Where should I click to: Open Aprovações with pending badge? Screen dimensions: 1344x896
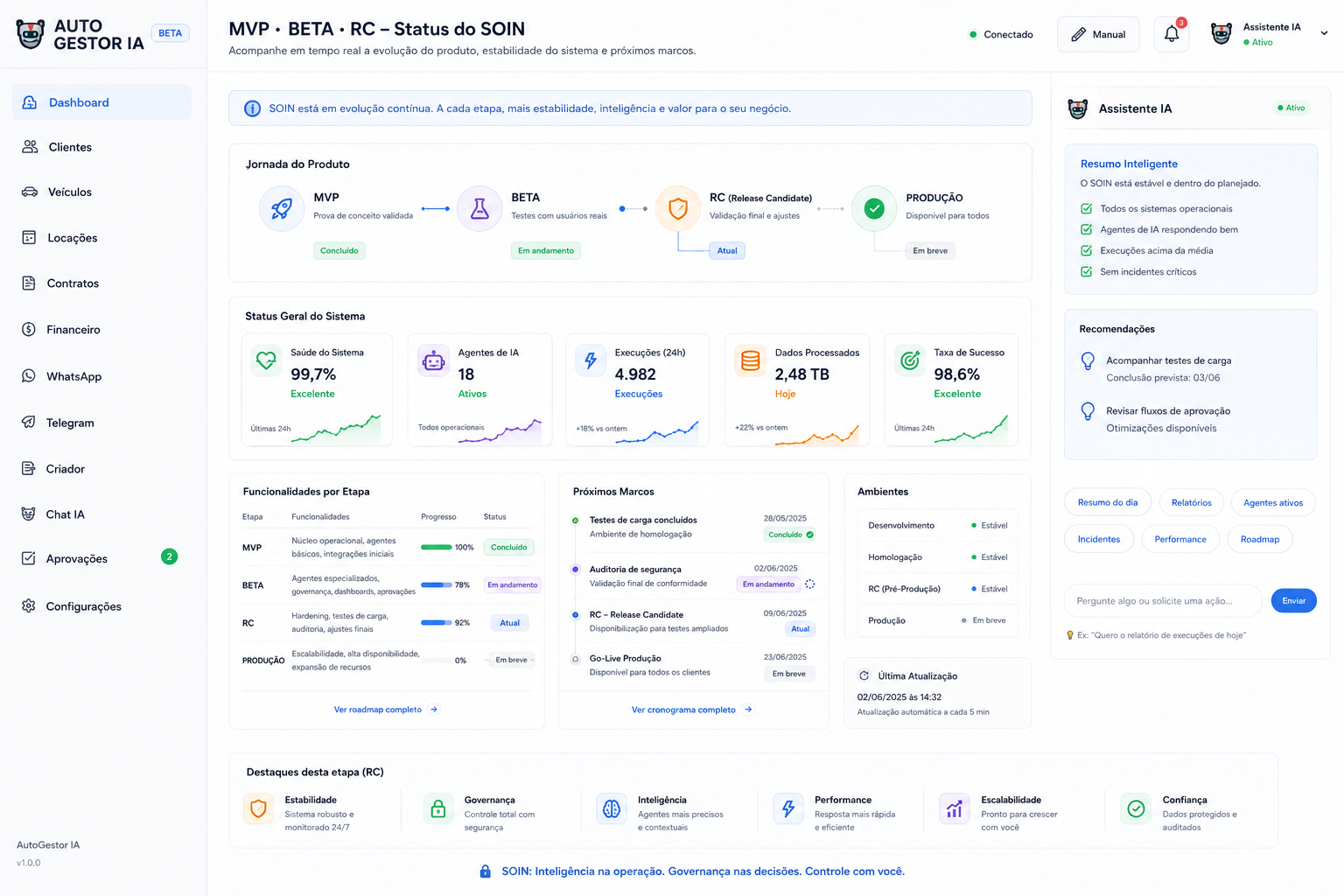(101, 558)
